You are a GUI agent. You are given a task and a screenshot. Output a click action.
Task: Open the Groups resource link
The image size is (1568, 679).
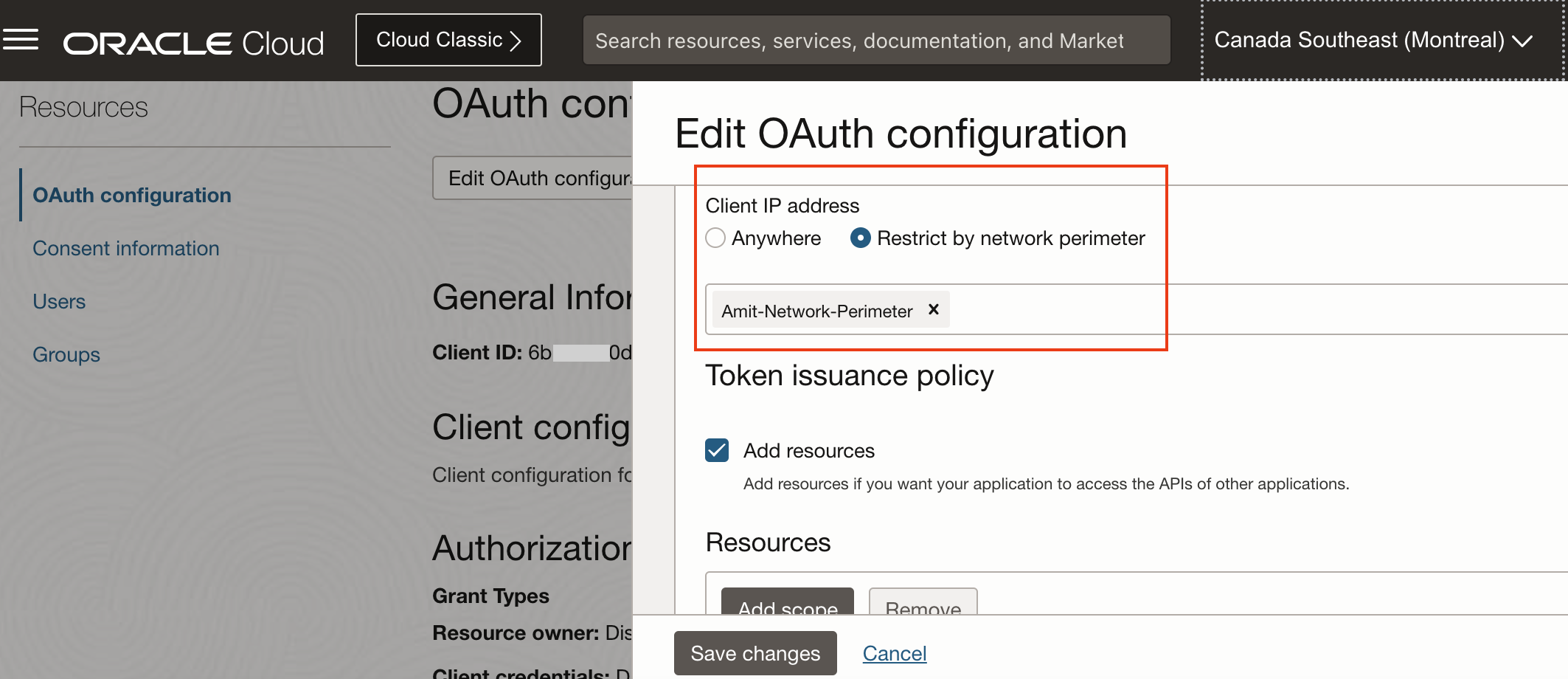[66, 354]
